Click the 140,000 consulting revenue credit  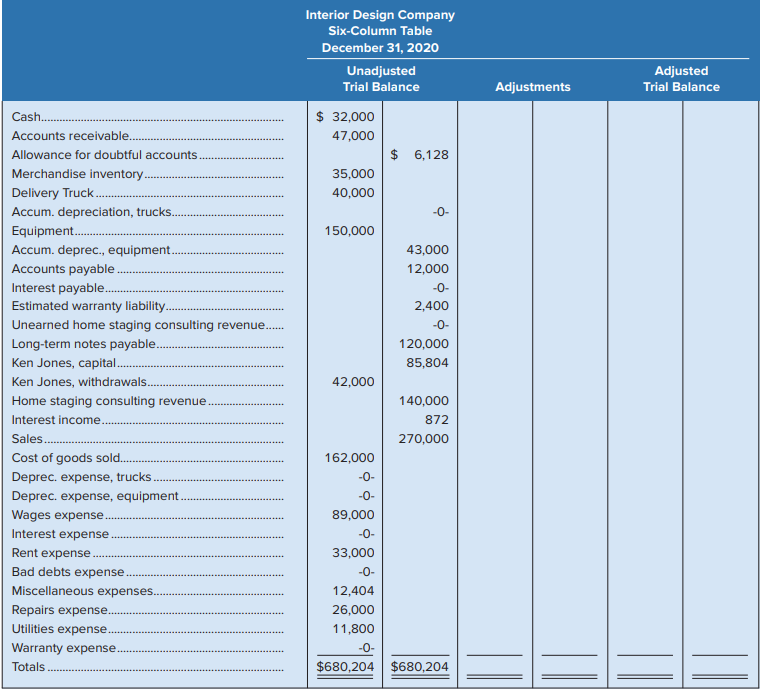pos(424,400)
